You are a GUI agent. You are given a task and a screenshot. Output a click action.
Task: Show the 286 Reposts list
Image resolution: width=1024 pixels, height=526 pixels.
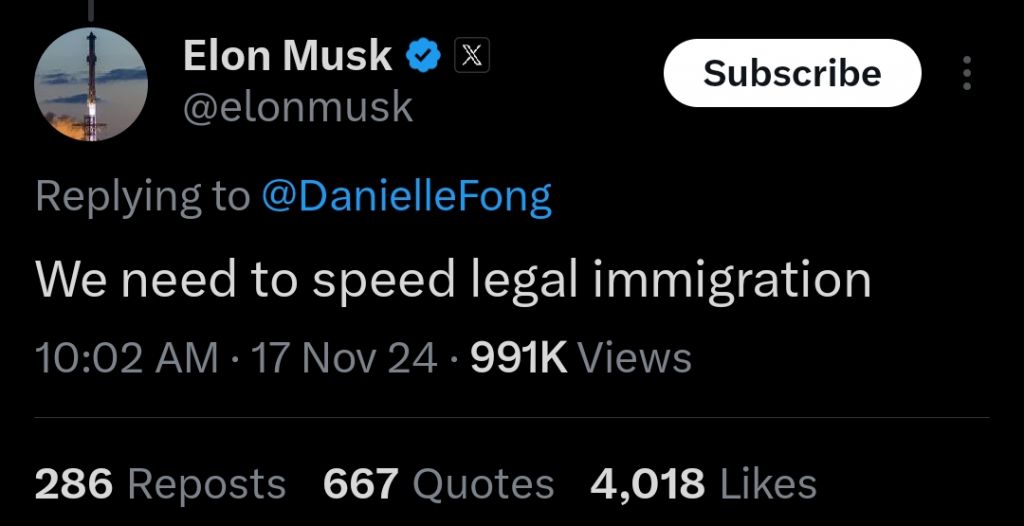click(x=160, y=484)
